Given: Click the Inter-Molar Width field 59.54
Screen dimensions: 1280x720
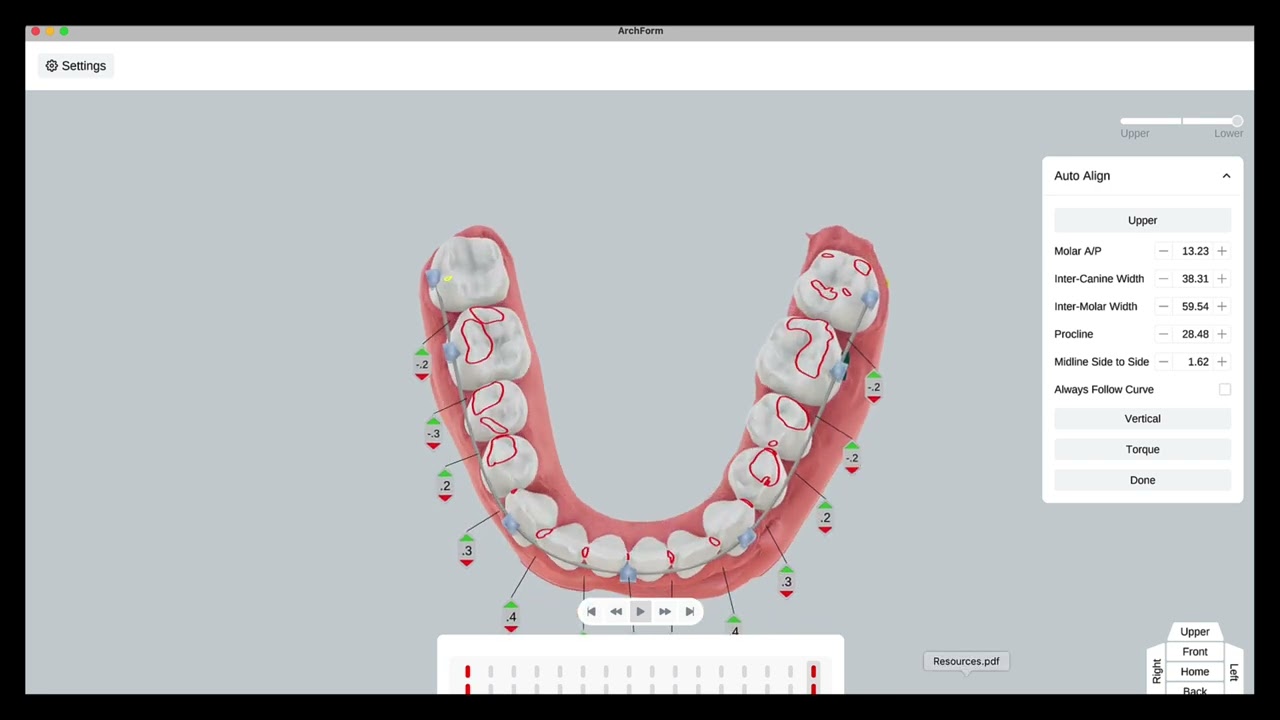Looking at the screenshot, I should (1195, 306).
